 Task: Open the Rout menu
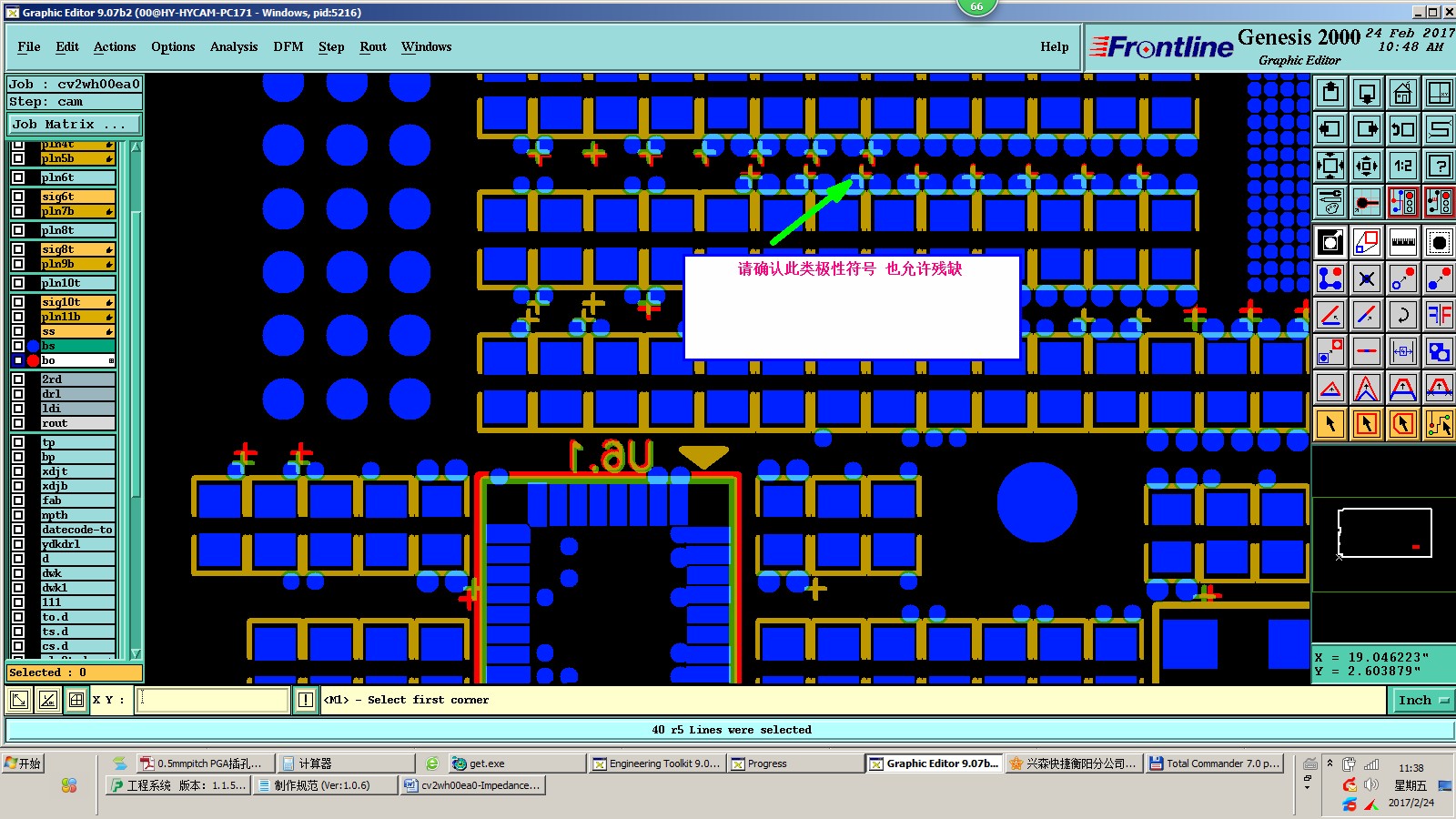(373, 46)
